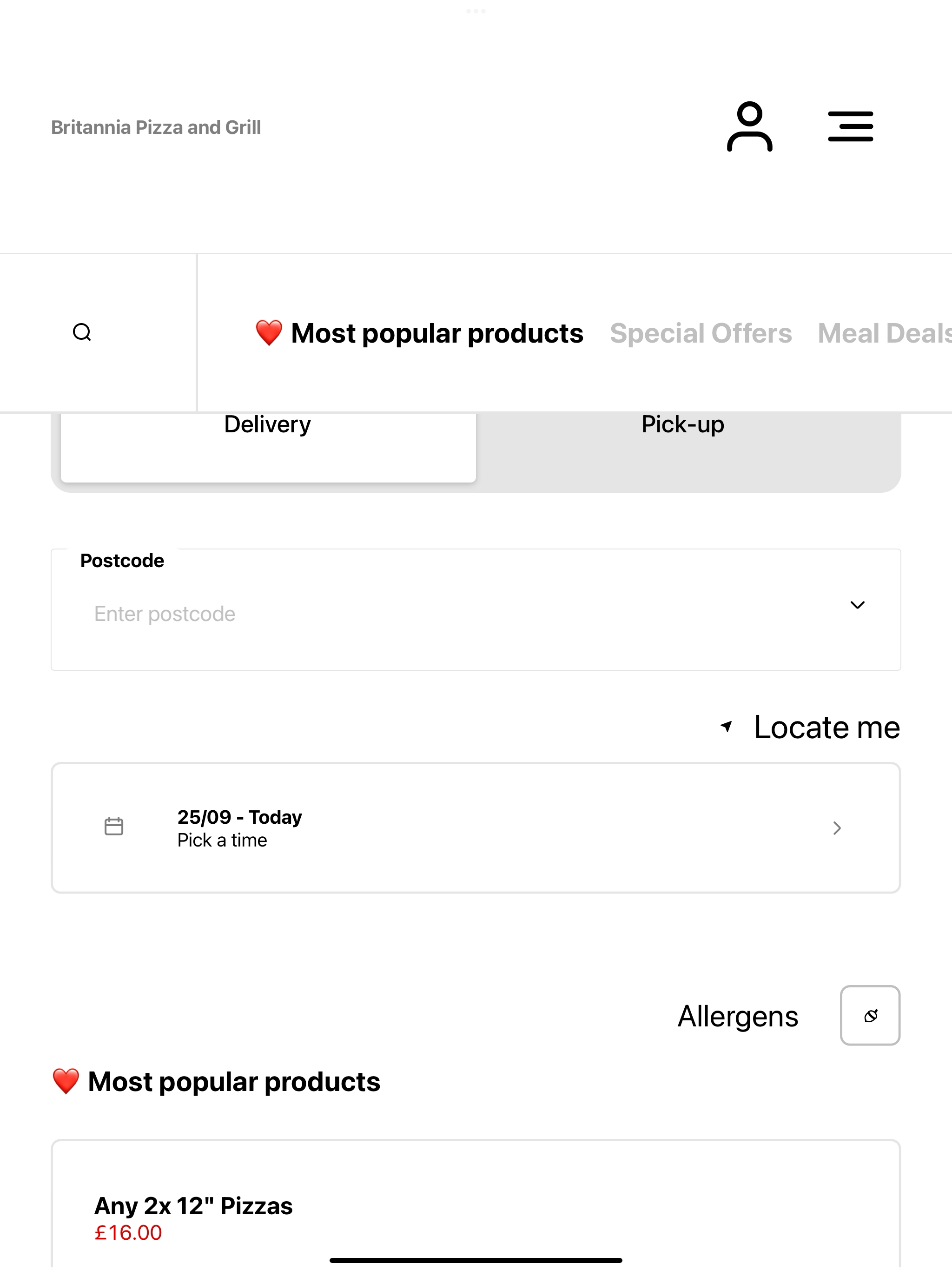Click the search magnifier icon

(82, 332)
